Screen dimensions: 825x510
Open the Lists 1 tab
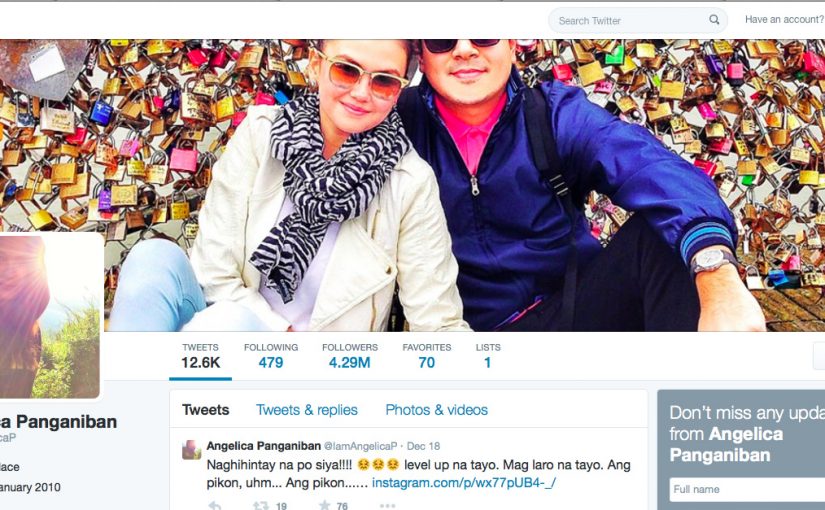click(488, 356)
